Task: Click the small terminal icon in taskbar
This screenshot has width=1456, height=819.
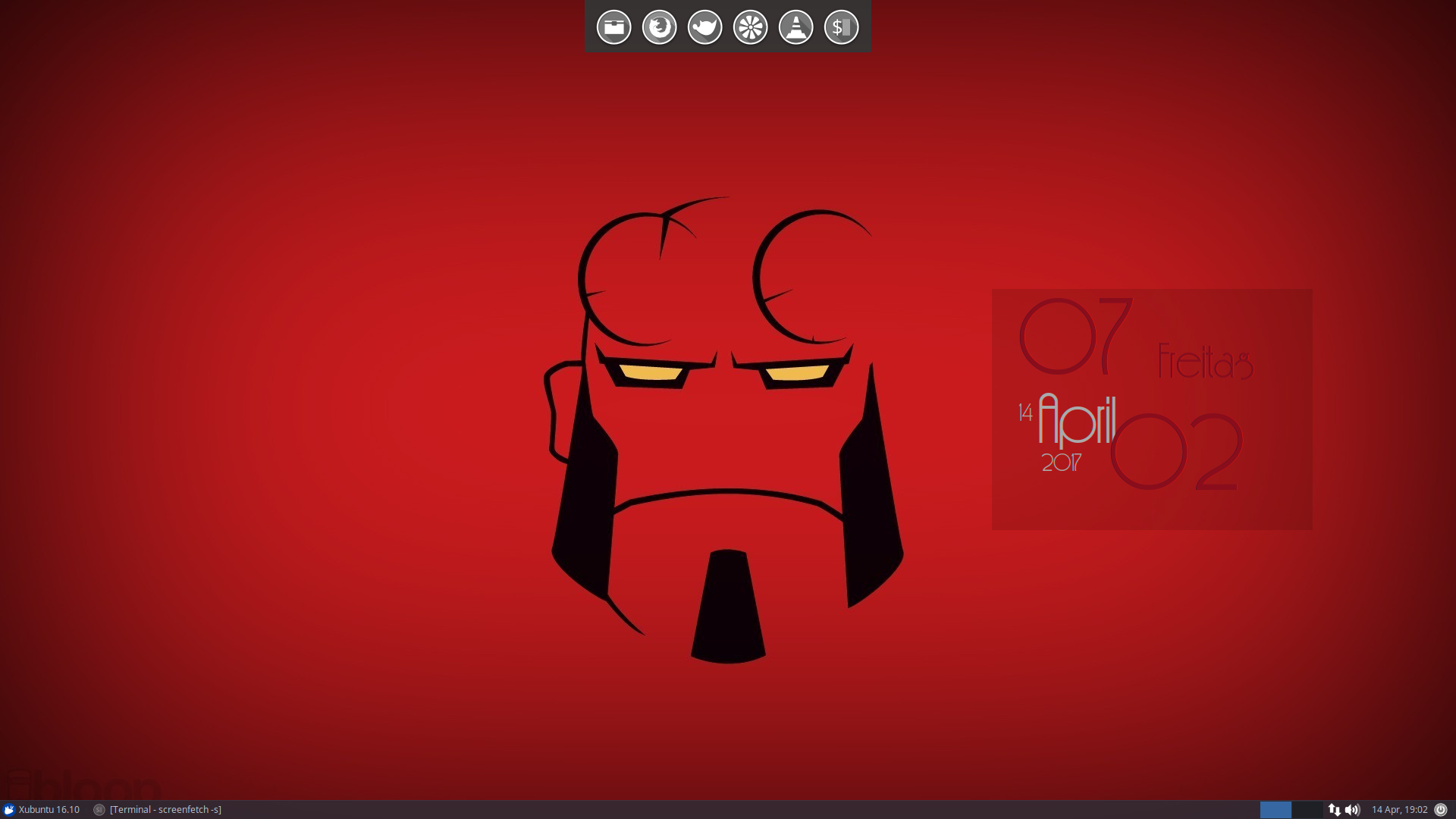Action: click(x=99, y=810)
